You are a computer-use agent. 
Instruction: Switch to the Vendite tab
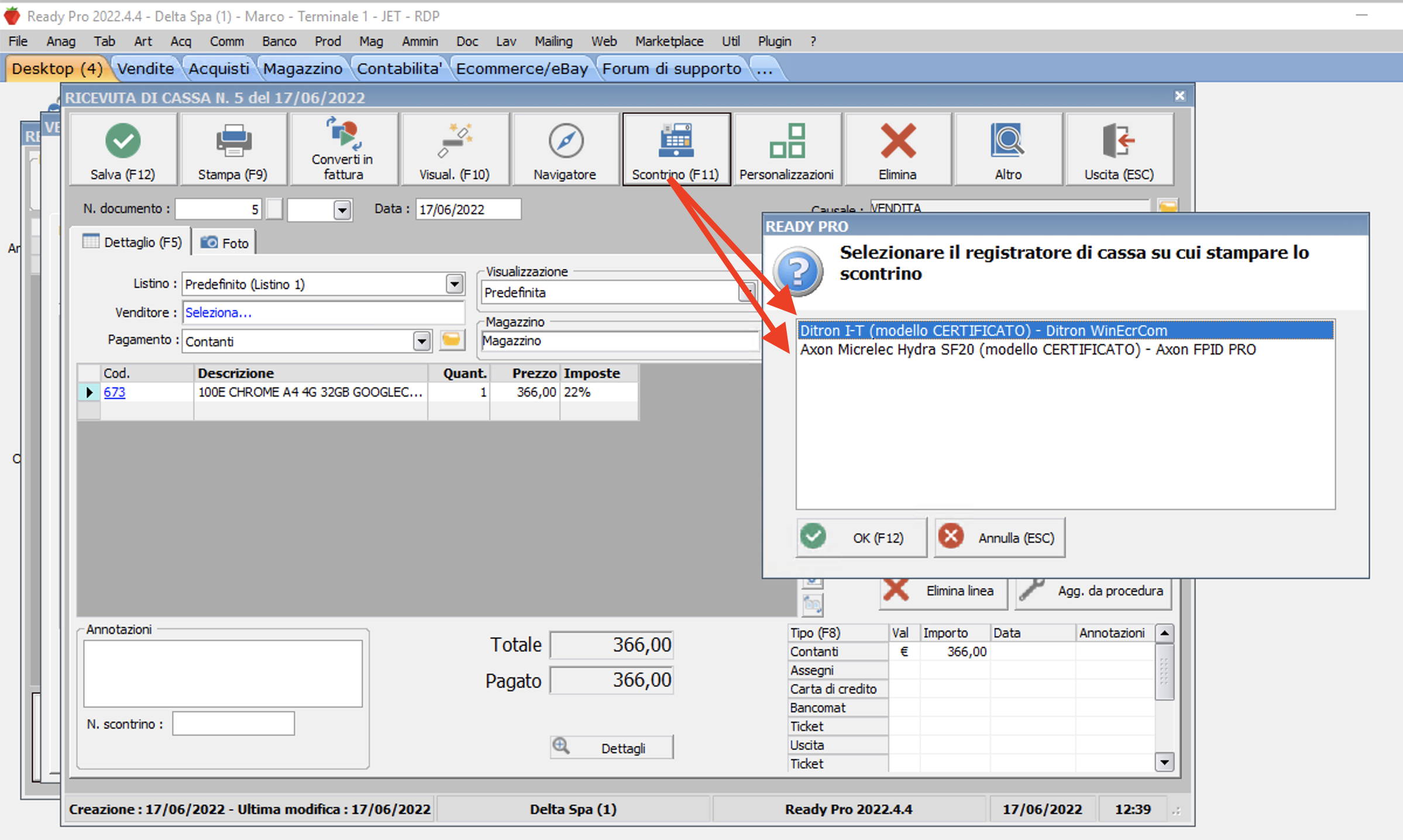click(146, 69)
